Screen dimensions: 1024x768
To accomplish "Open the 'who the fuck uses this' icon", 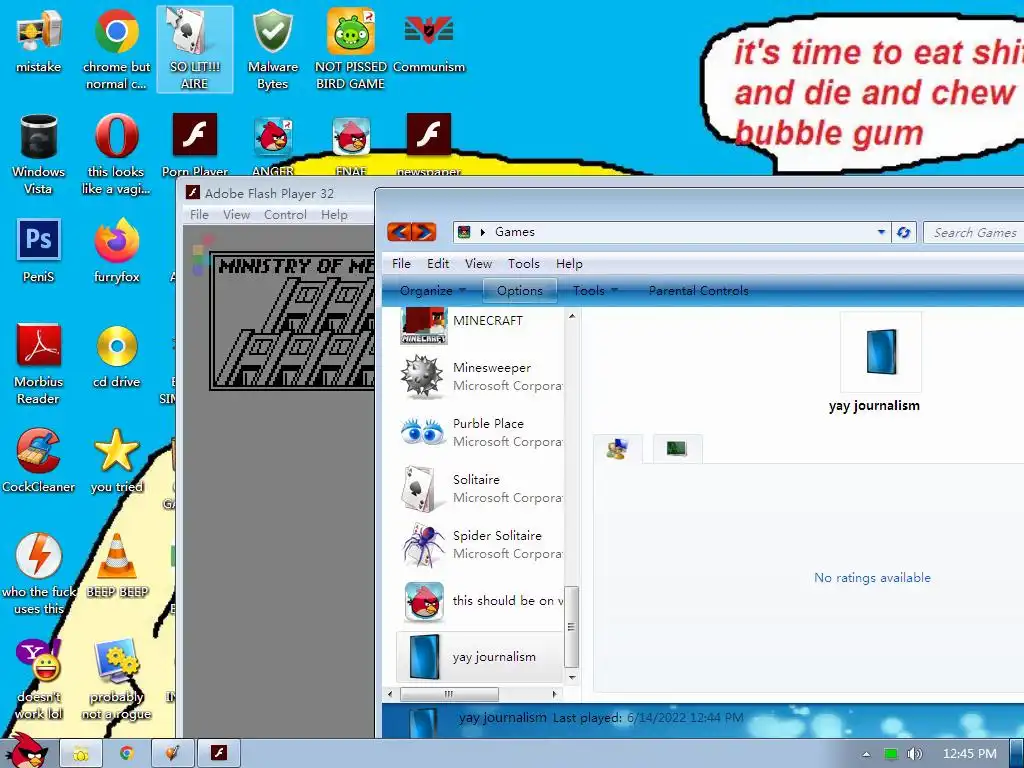I will 39,575.
